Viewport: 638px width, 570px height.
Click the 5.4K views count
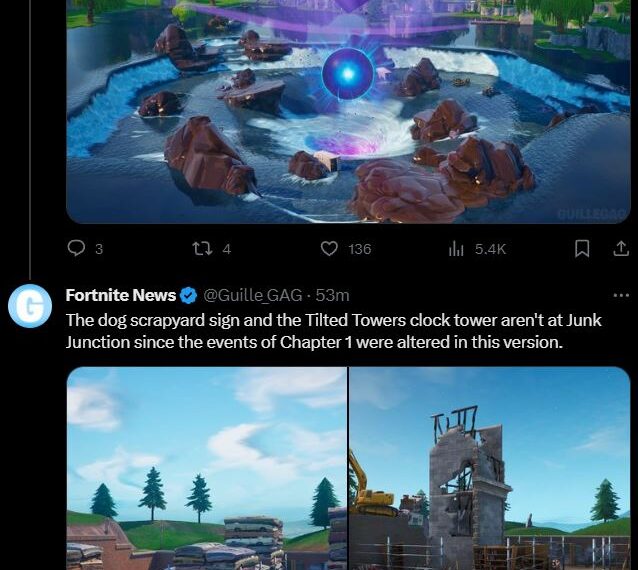tap(490, 249)
